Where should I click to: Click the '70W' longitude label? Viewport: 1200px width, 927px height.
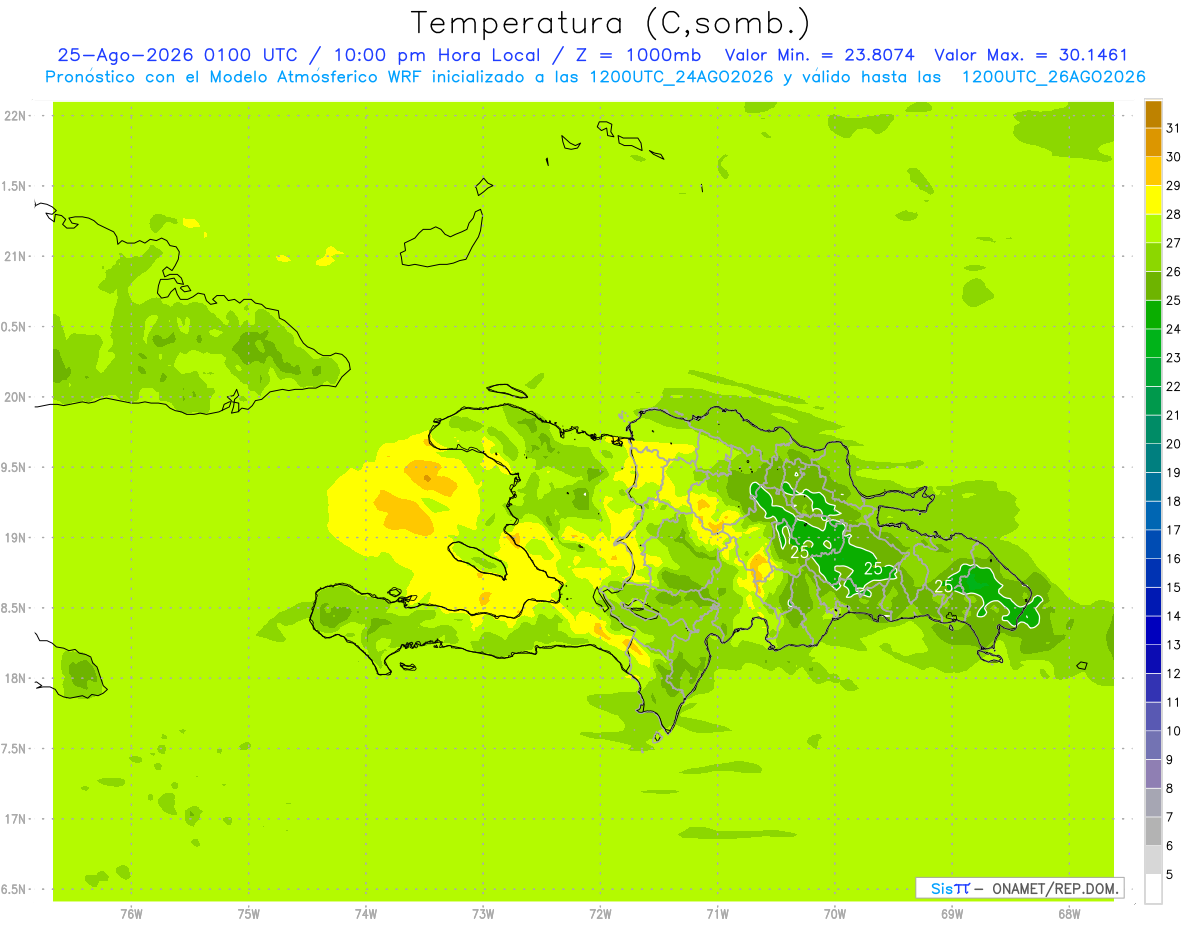[834, 913]
